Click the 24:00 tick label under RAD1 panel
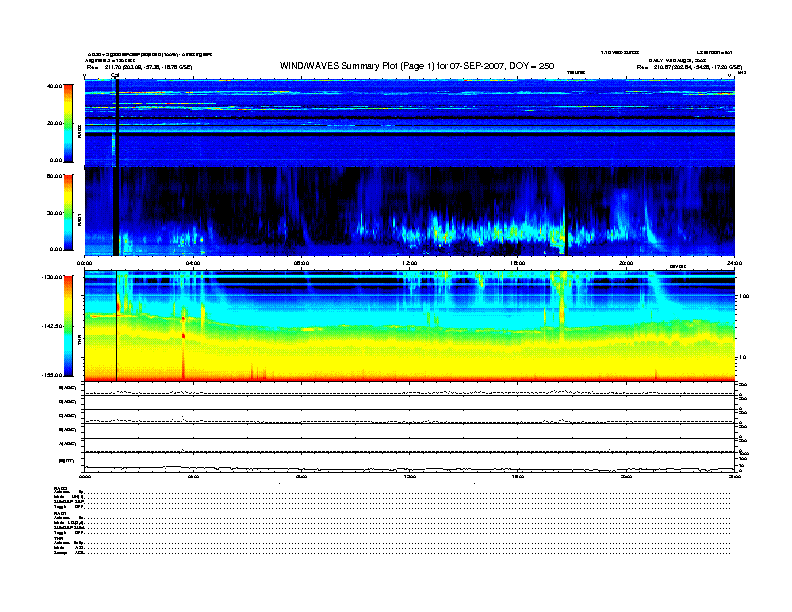The image size is (792, 612). (x=734, y=263)
